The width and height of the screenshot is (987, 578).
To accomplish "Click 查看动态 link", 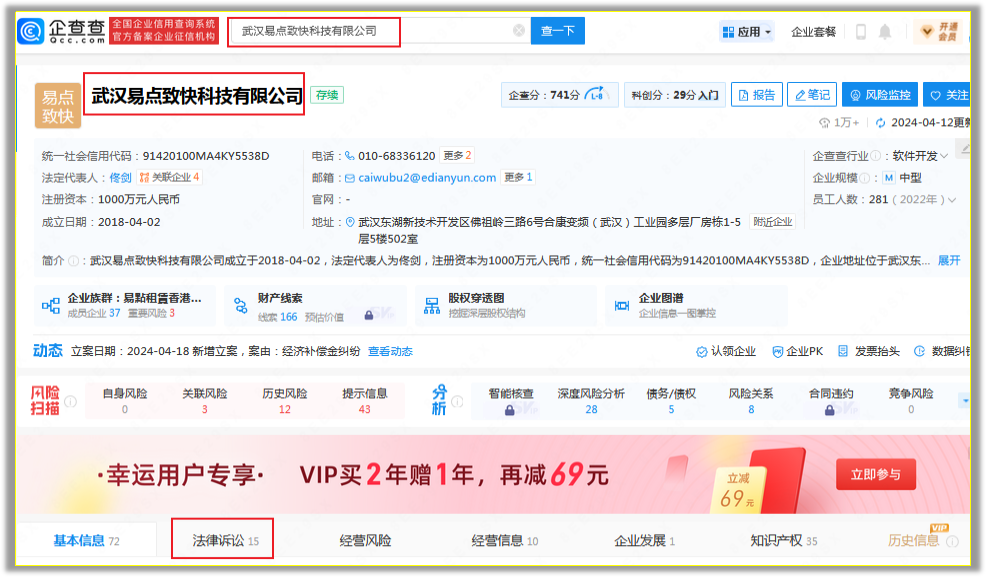I will [390, 351].
